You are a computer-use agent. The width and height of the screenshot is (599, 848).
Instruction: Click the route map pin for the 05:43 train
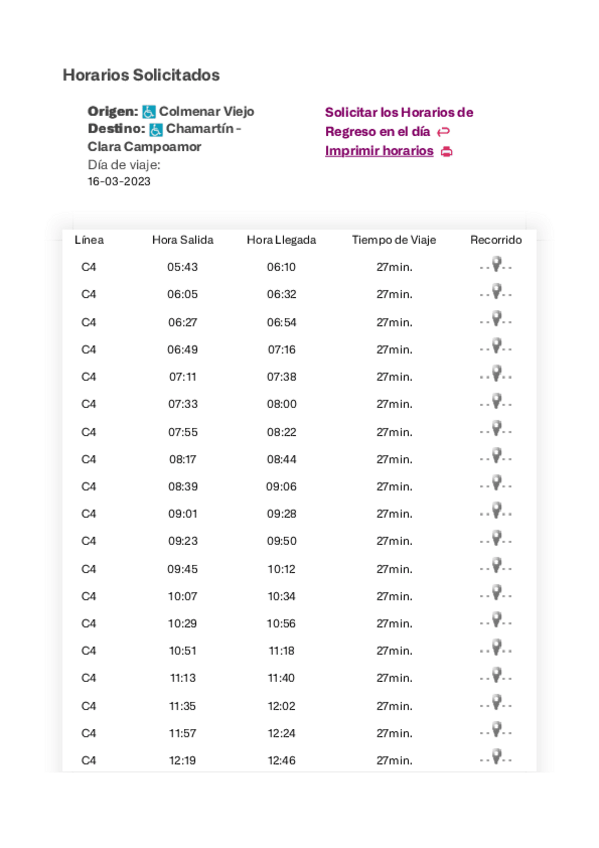497,263
